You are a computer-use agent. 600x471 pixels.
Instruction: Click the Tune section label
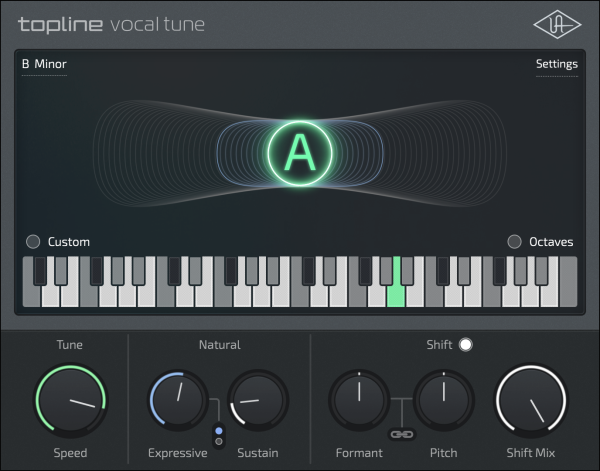click(x=70, y=344)
